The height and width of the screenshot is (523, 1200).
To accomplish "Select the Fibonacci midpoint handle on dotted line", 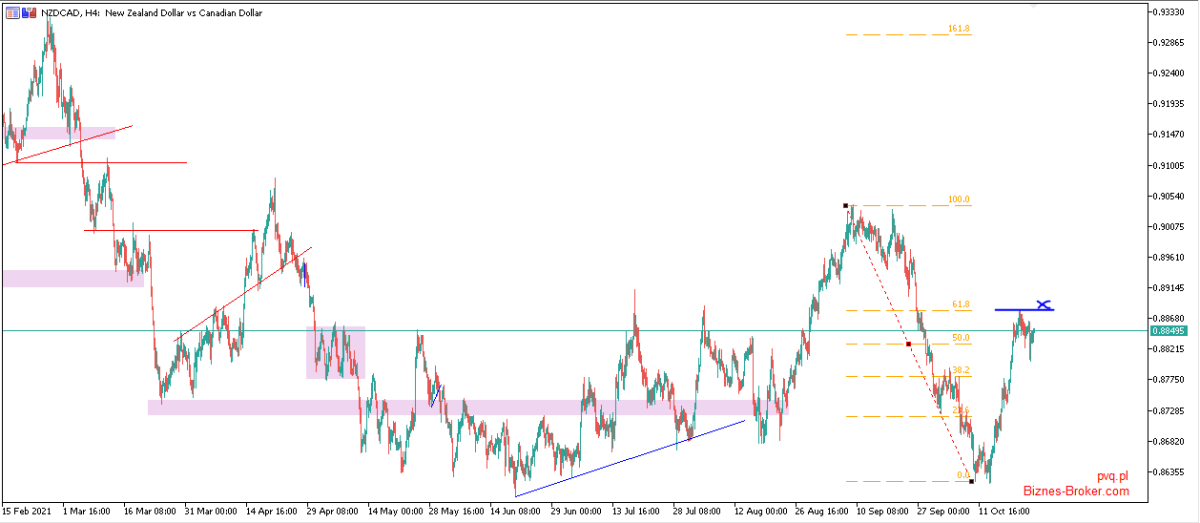I will pyautogui.click(x=908, y=344).
